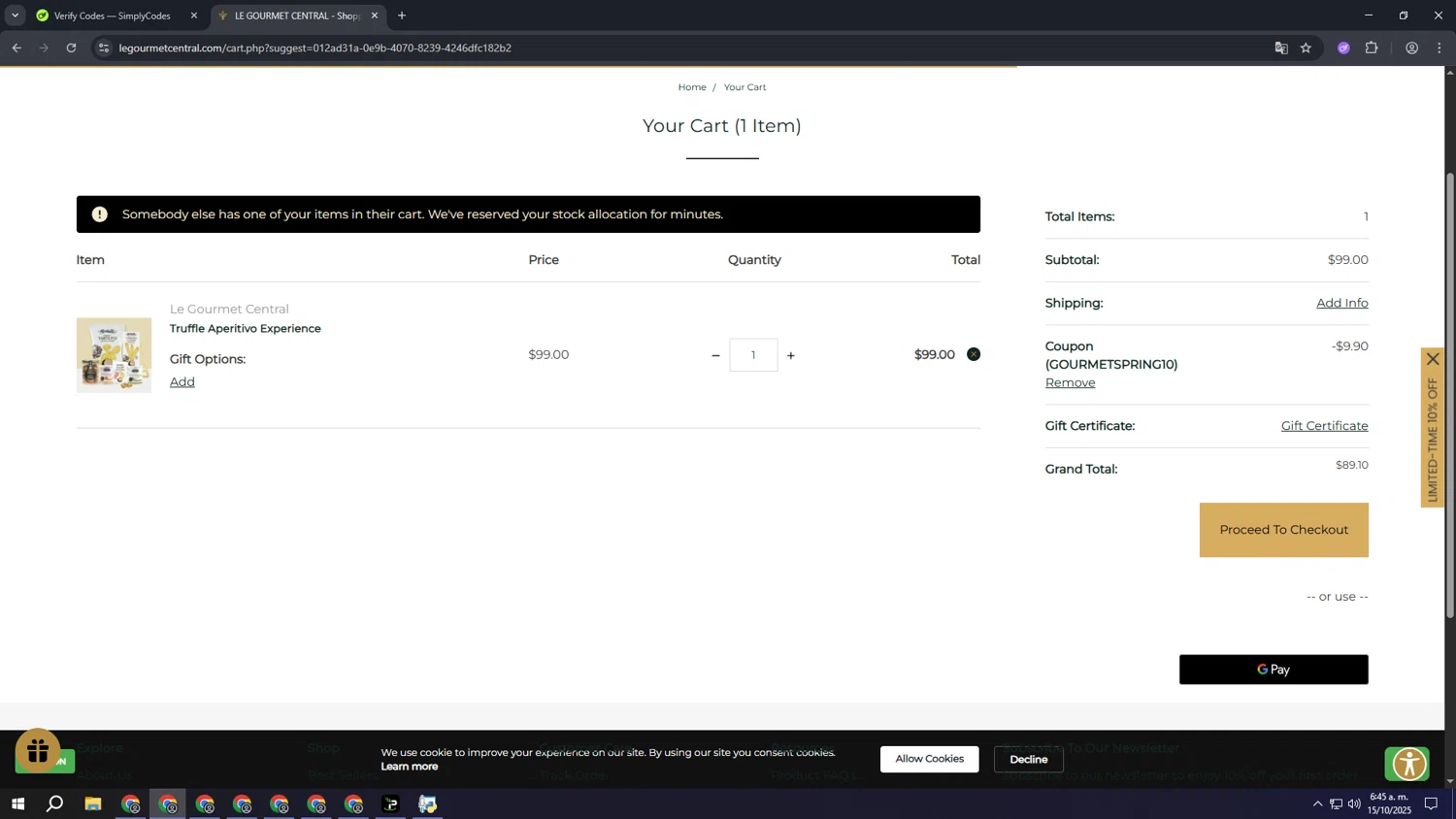Open the Learn more cookie link
1456x819 pixels.
click(409, 767)
